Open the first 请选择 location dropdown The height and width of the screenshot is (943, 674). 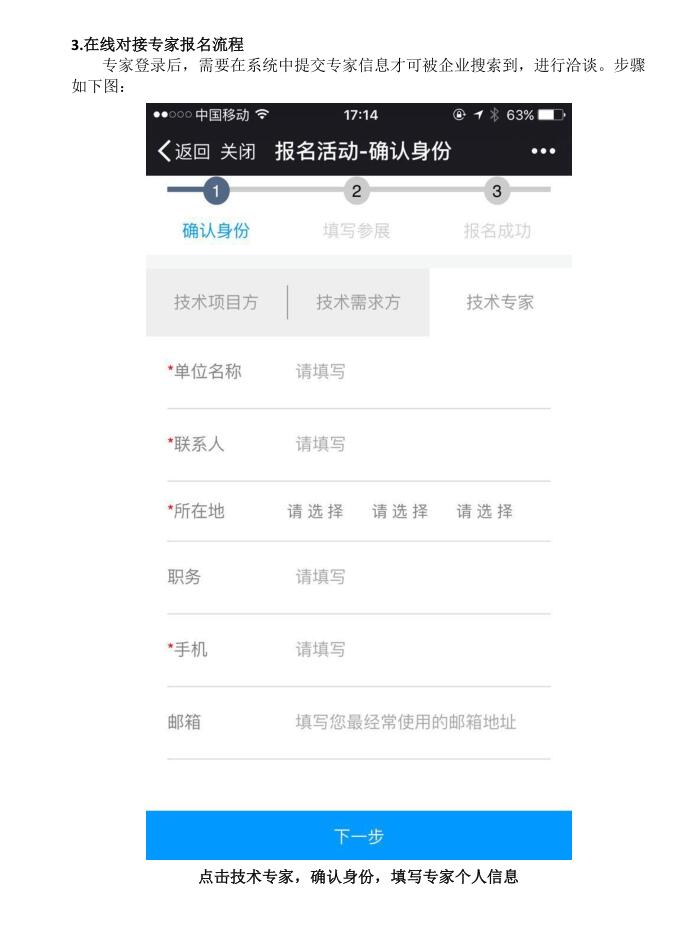click(315, 511)
